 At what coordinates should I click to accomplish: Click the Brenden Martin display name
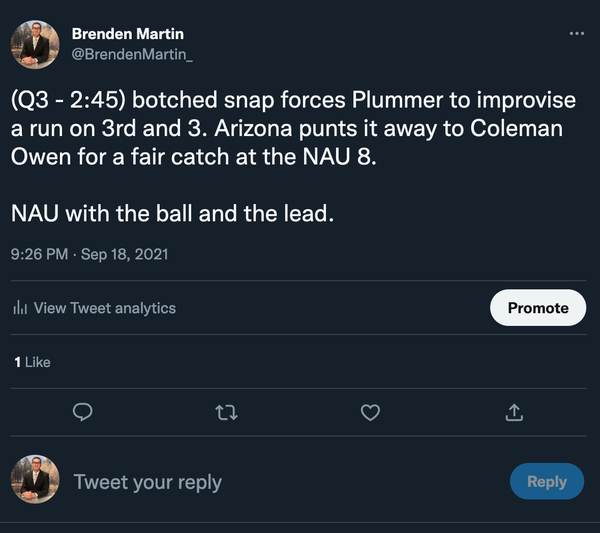(127, 33)
